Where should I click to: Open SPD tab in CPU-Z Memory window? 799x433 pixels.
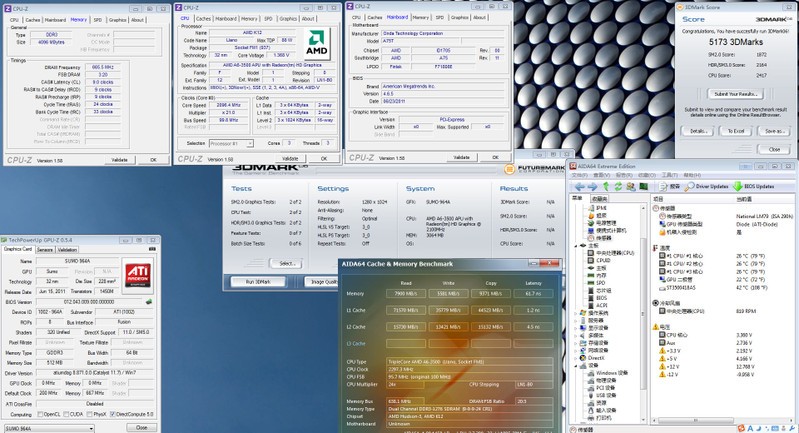[97, 20]
